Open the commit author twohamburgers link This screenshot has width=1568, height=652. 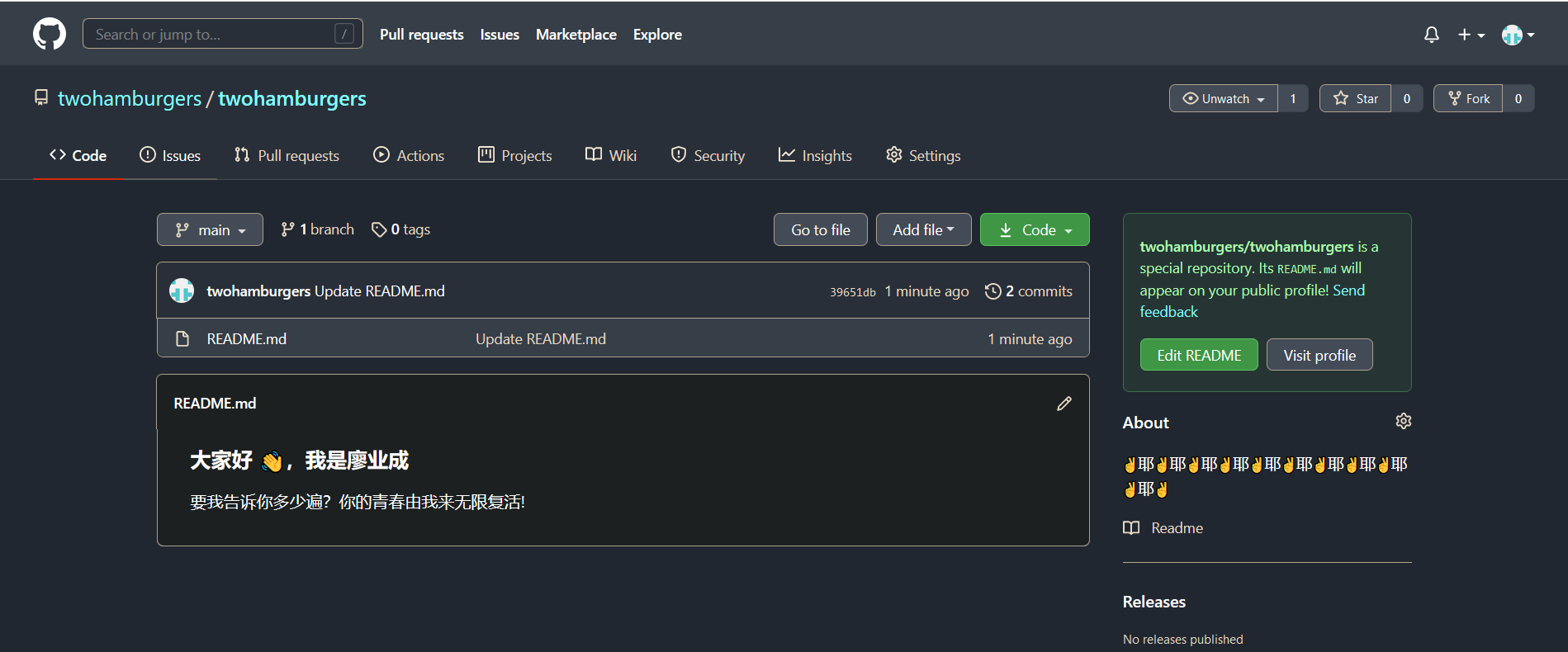[258, 291]
